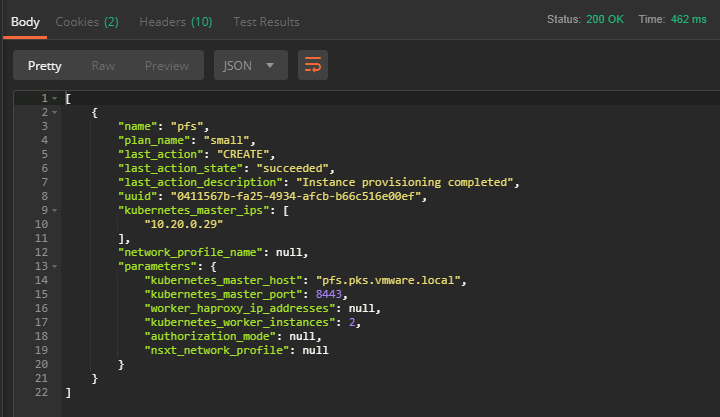Collapse the object starting at line 2
Viewport: 720px width, 417px height.
[x=54, y=113]
